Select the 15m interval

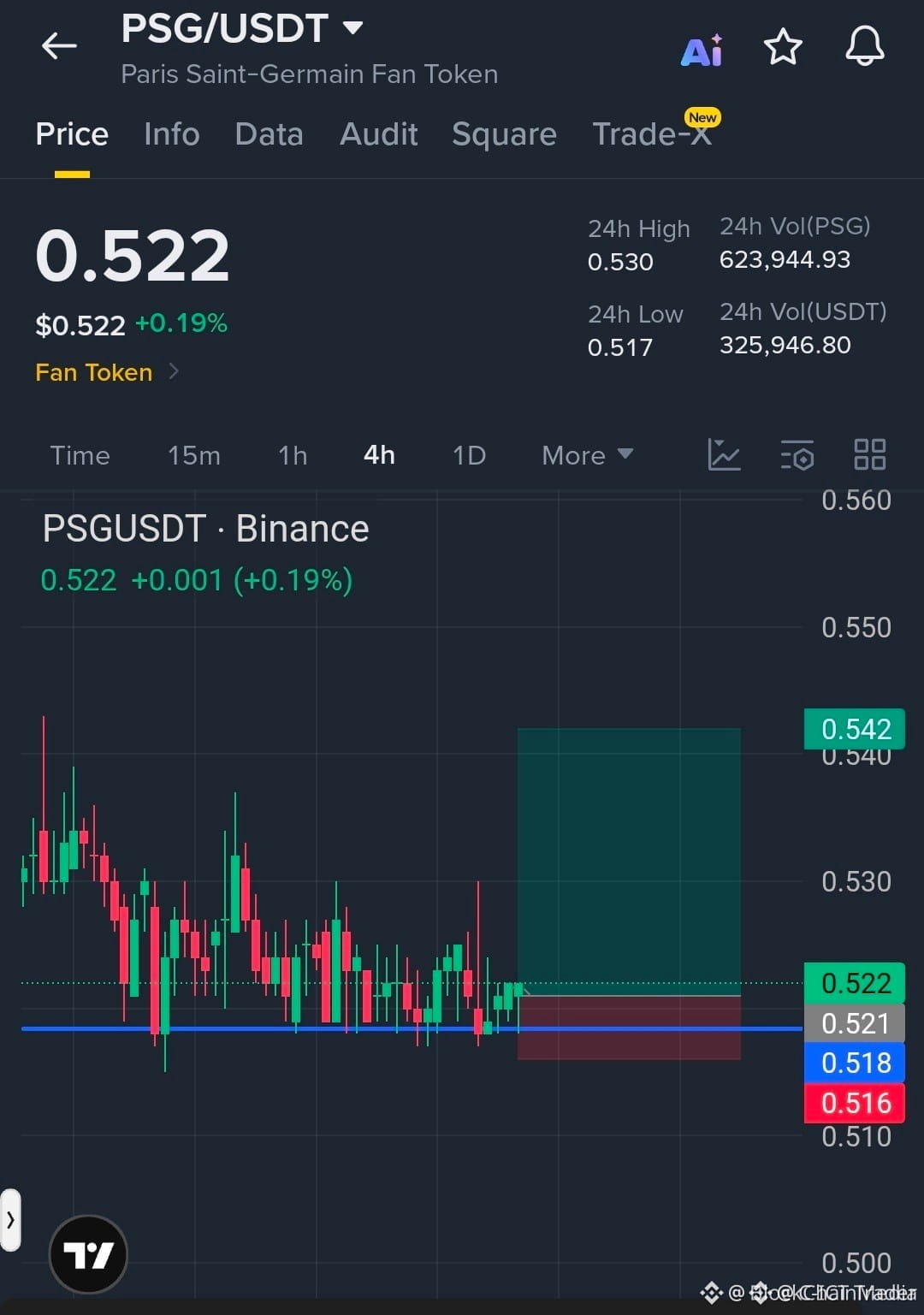(194, 455)
